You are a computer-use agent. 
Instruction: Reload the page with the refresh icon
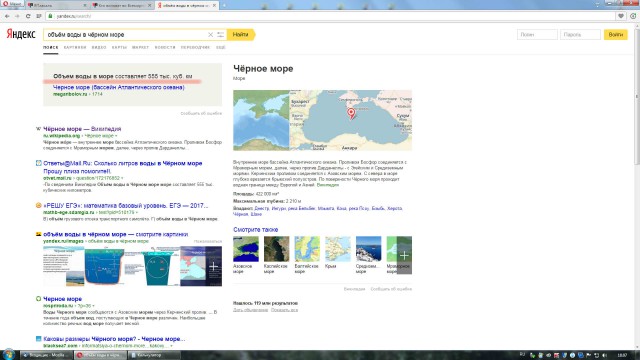point(28,16)
